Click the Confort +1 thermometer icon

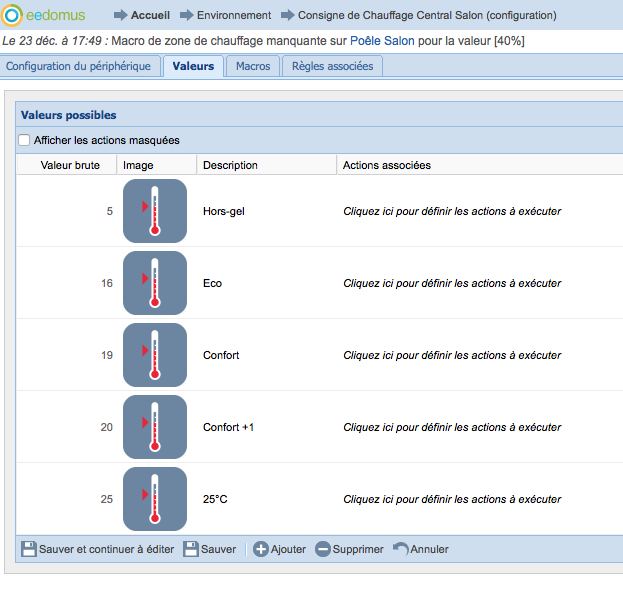154,427
